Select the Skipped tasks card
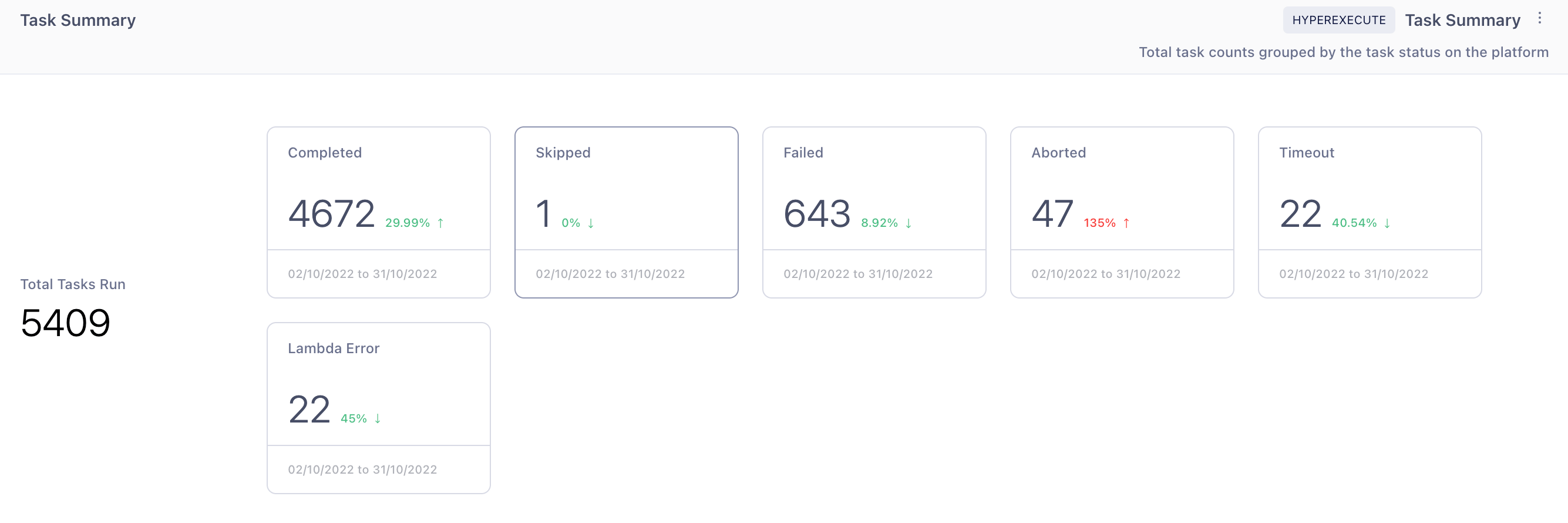Image resolution: width=1568 pixels, height=523 pixels. click(627, 212)
